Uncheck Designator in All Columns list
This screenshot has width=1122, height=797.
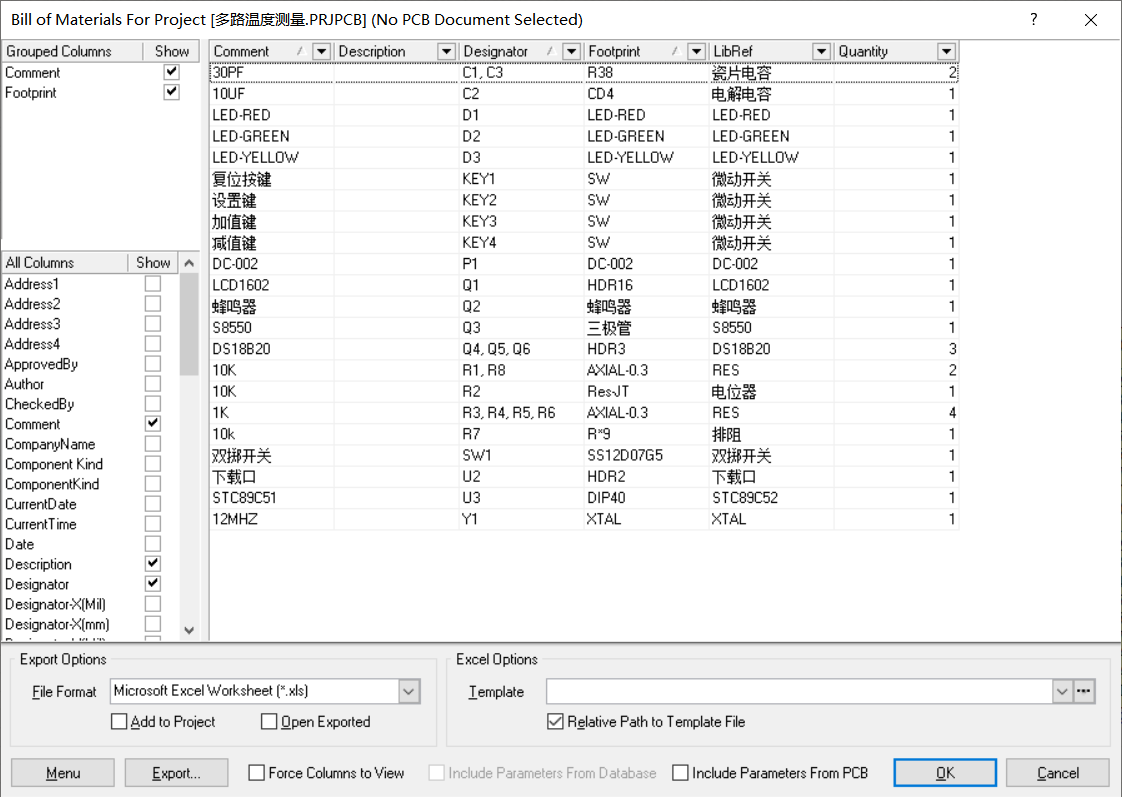(x=152, y=584)
